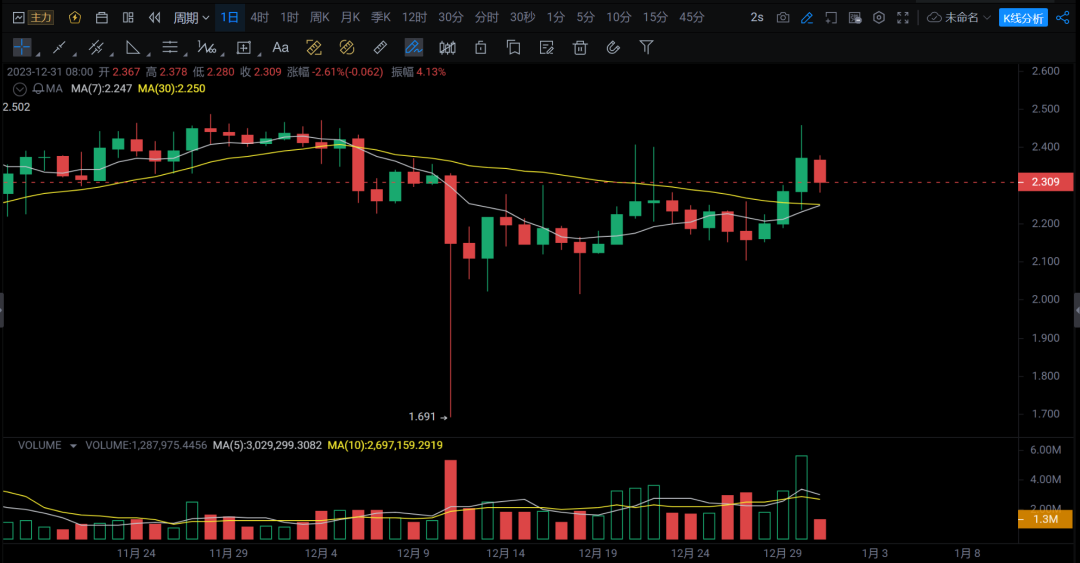Select the 30分 timeframe
The width and height of the screenshot is (1080, 563).
click(451, 17)
